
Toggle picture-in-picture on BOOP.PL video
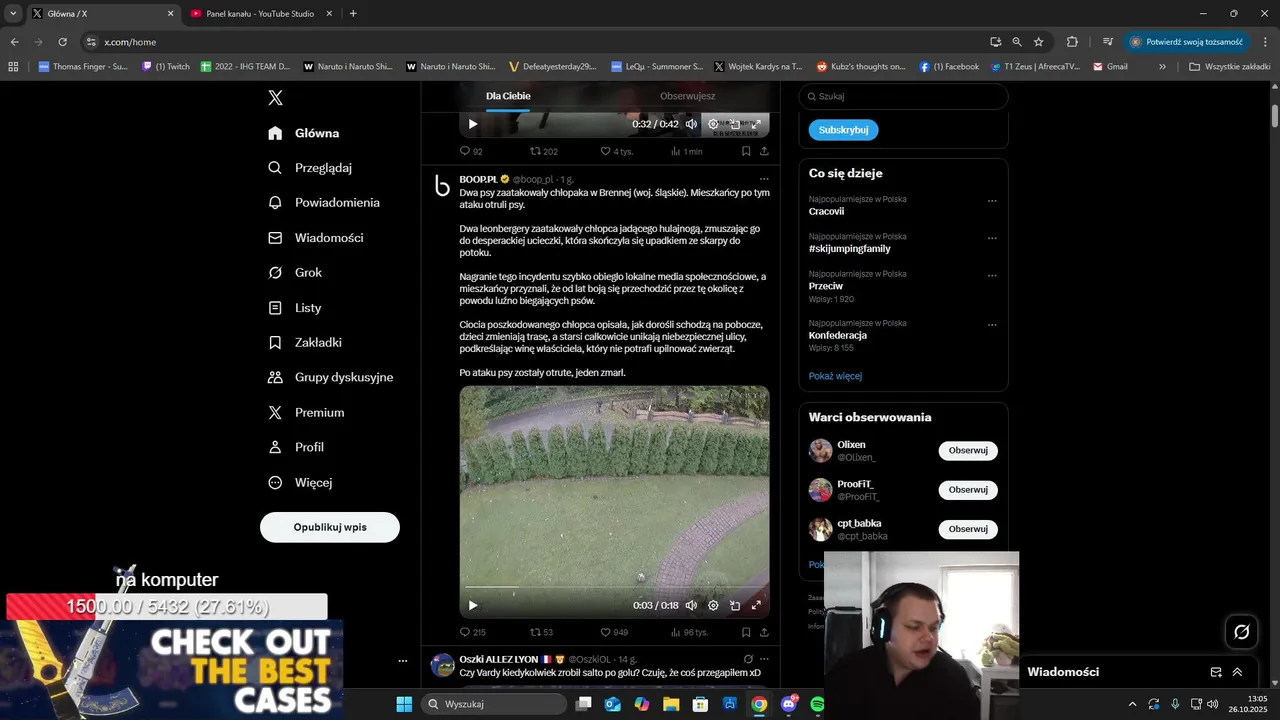[735, 605]
